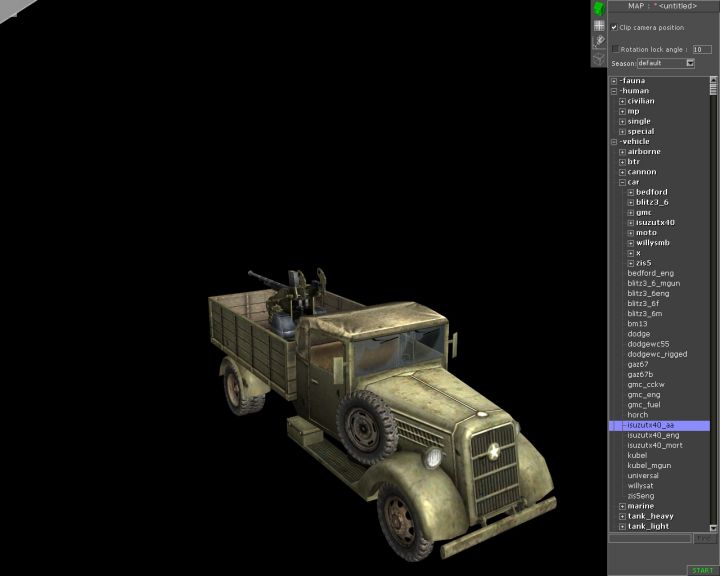Expand the fauna tree node
Image resolution: width=720 pixels, height=576 pixels.
point(614,81)
